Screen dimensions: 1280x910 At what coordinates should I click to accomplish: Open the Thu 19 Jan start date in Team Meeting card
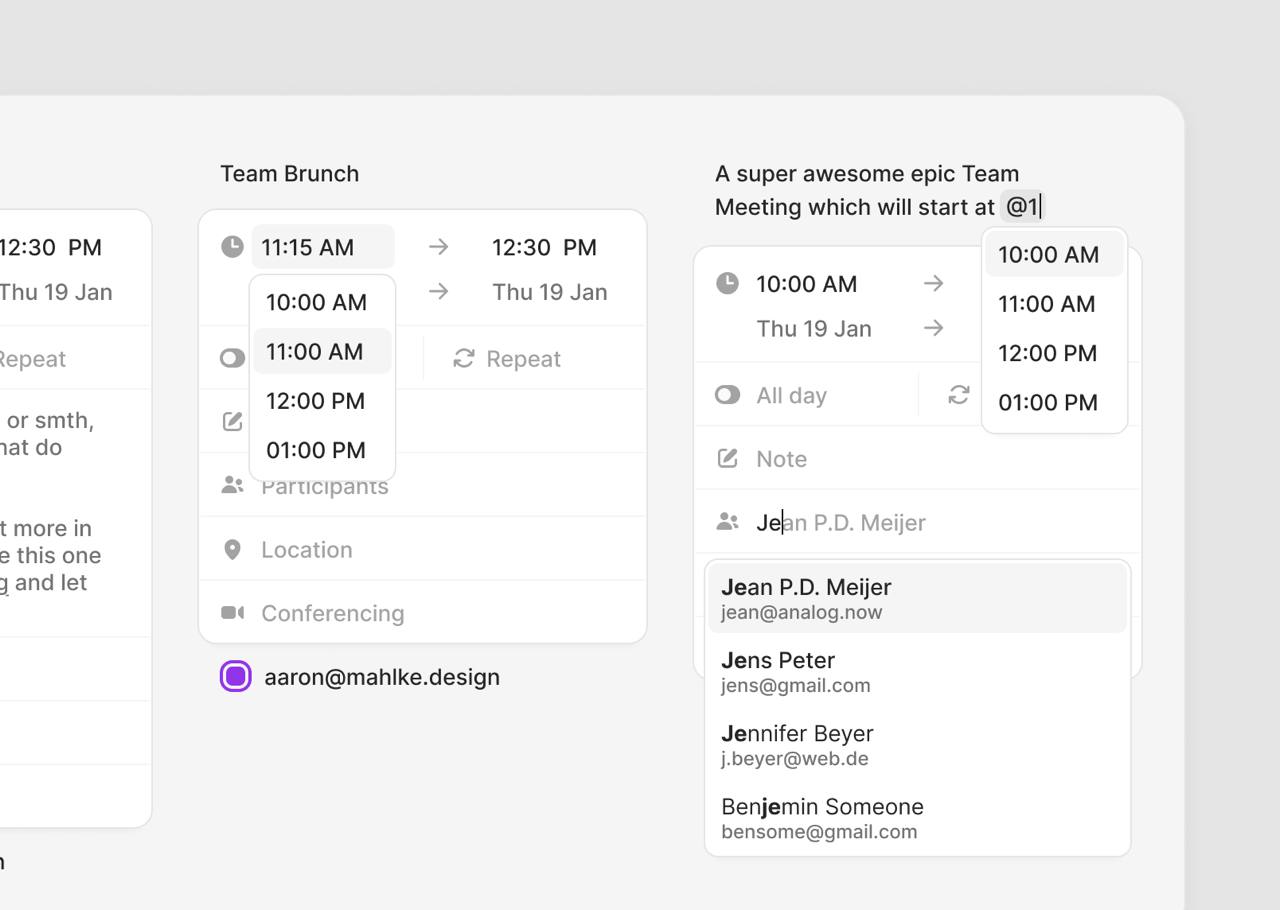coord(814,328)
